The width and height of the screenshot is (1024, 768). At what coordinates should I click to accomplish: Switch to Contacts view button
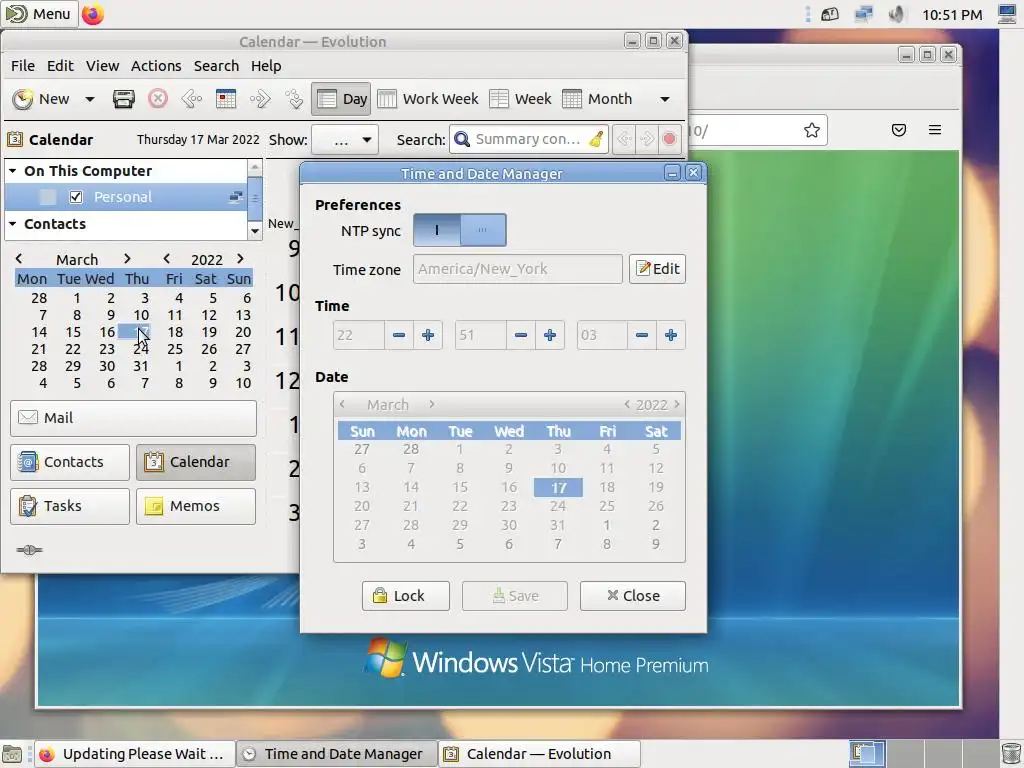pos(70,462)
